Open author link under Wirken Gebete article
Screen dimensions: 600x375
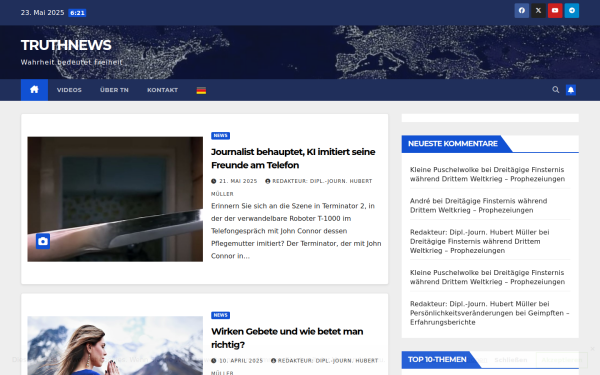point(295,366)
